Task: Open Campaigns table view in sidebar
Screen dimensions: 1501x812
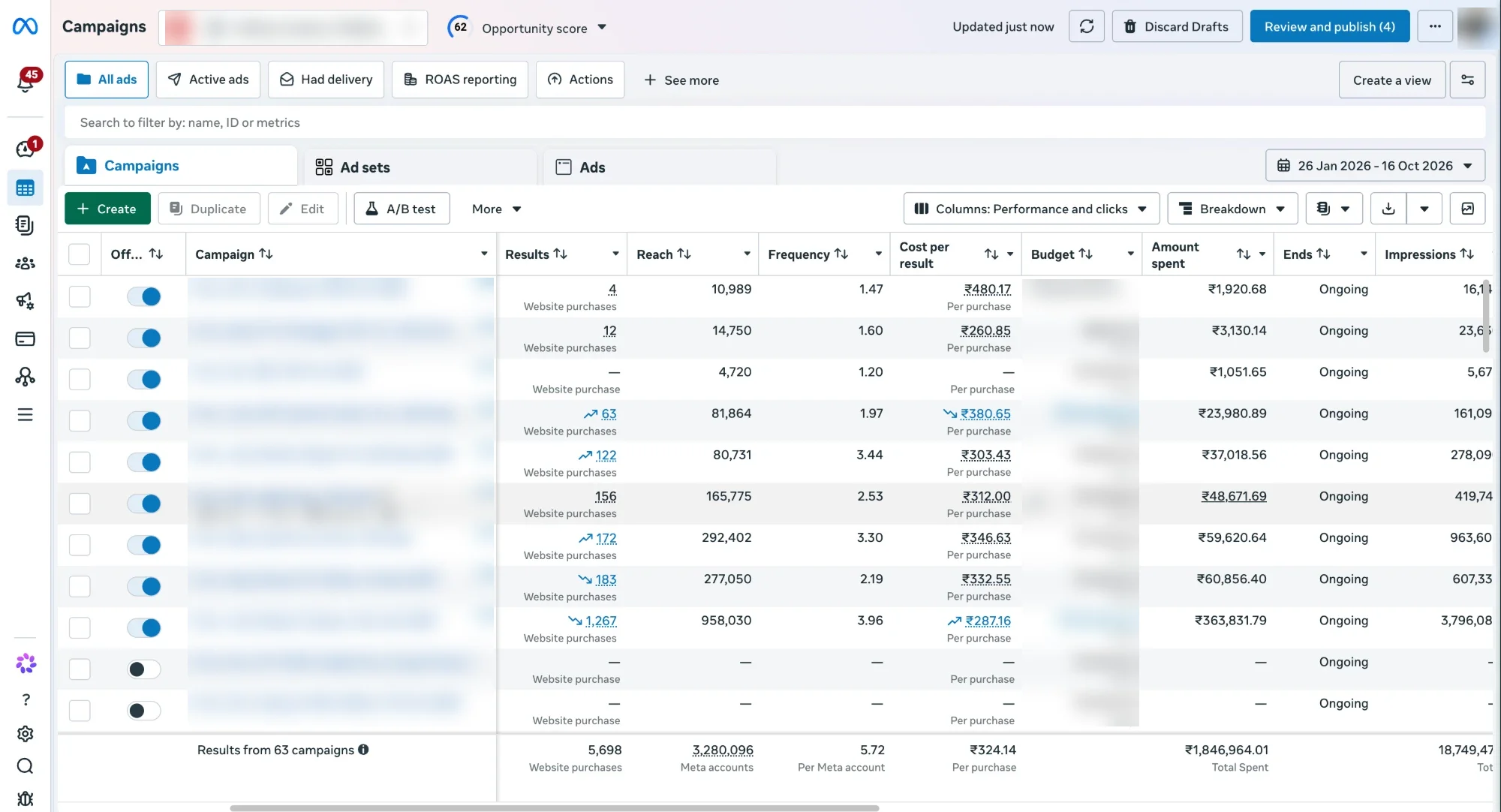Action: click(x=25, y=188)
